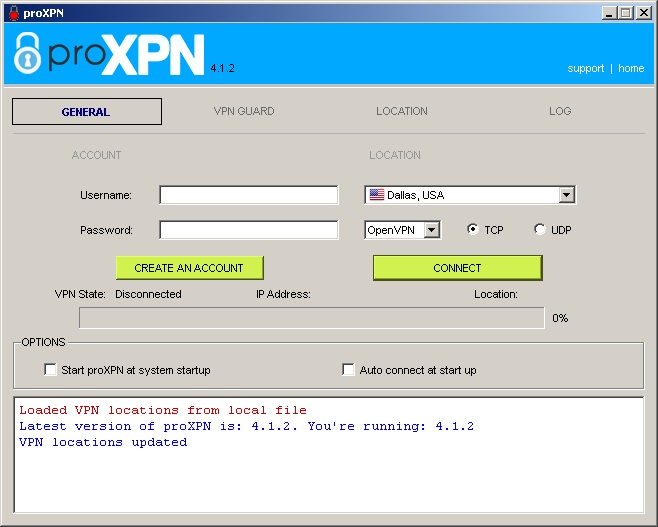Click 'Loaded VPN locations from local file' line

click(163, 410)
